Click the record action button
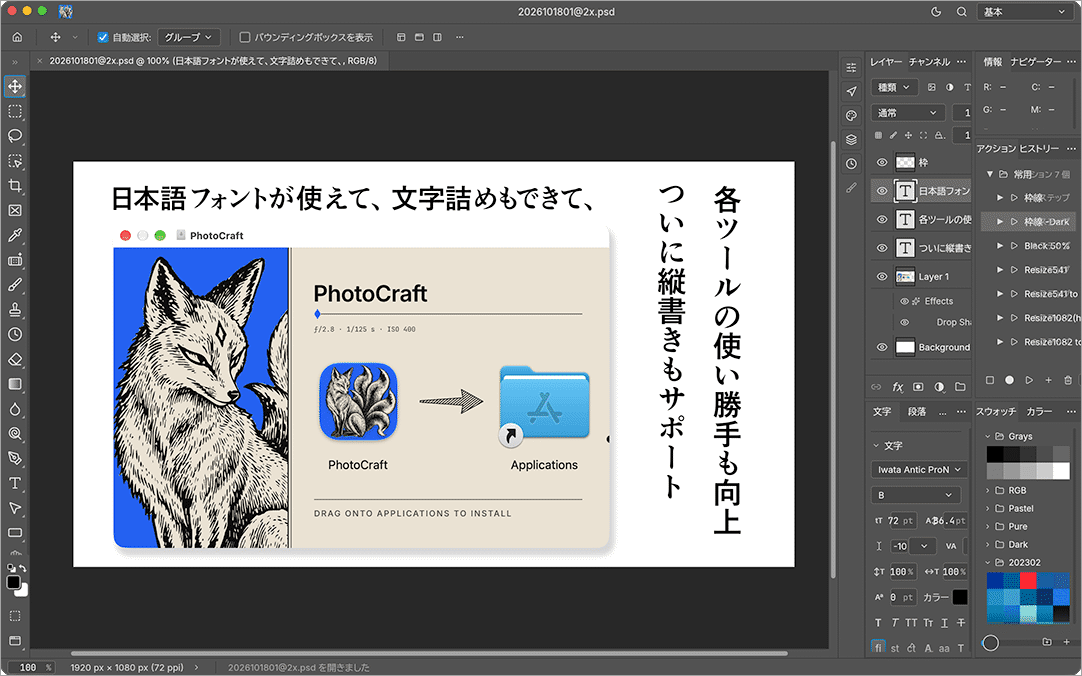The image size is (1082, 676). (x=1010, y=380)
